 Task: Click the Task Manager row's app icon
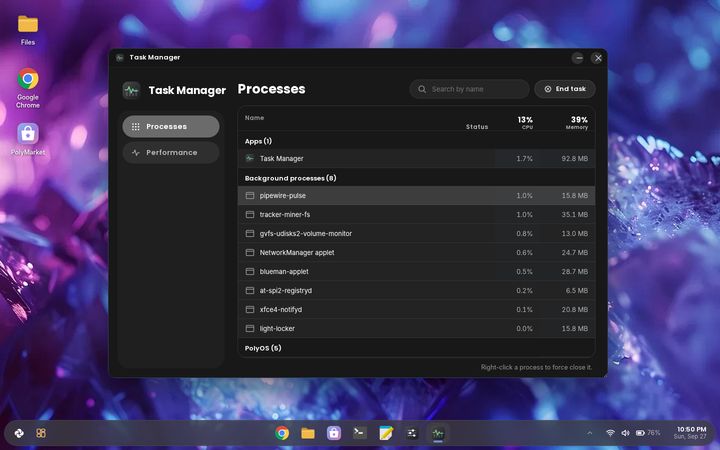click(x=250, y=158)
